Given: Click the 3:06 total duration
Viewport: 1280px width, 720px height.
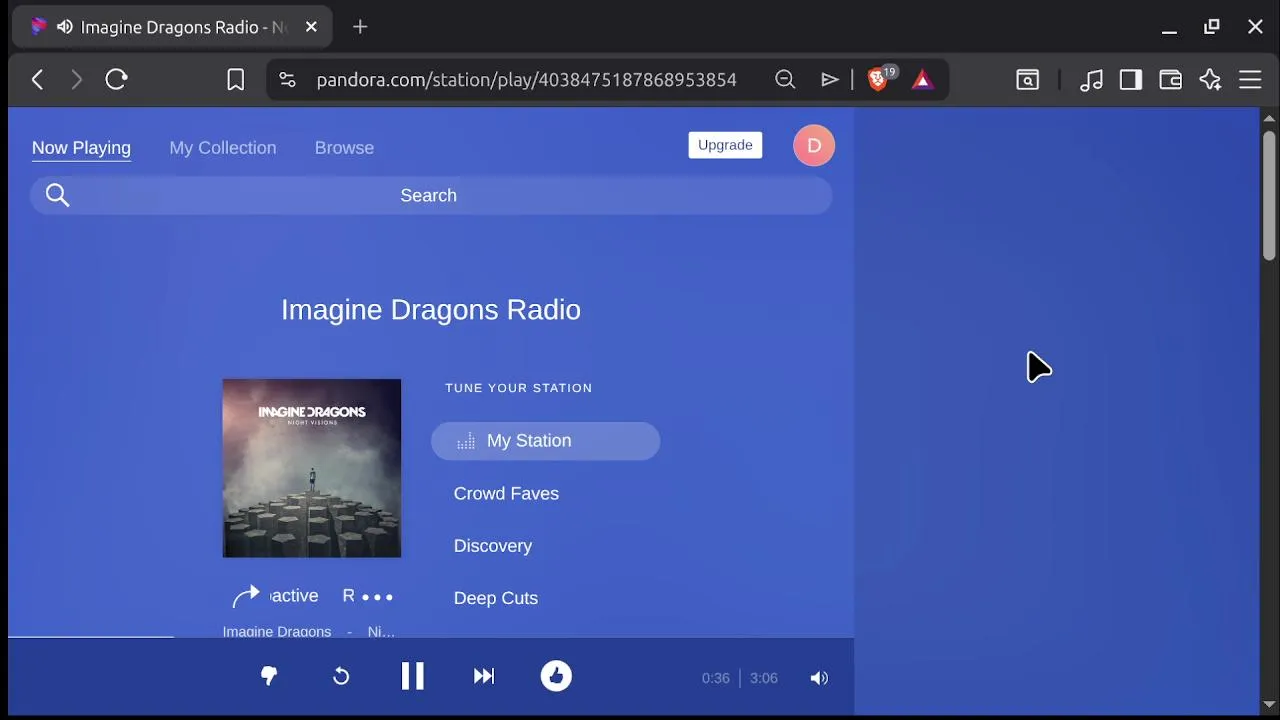Looking at the screenshot, I should 764,678.
